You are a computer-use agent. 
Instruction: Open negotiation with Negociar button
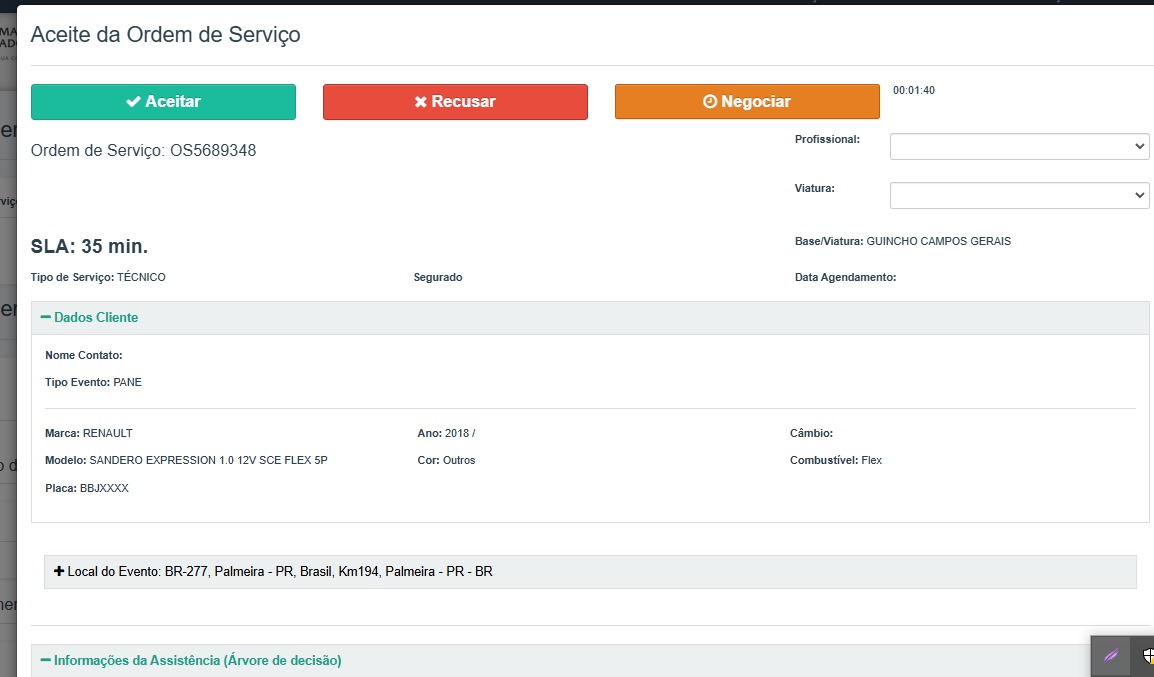coord(747,102)
